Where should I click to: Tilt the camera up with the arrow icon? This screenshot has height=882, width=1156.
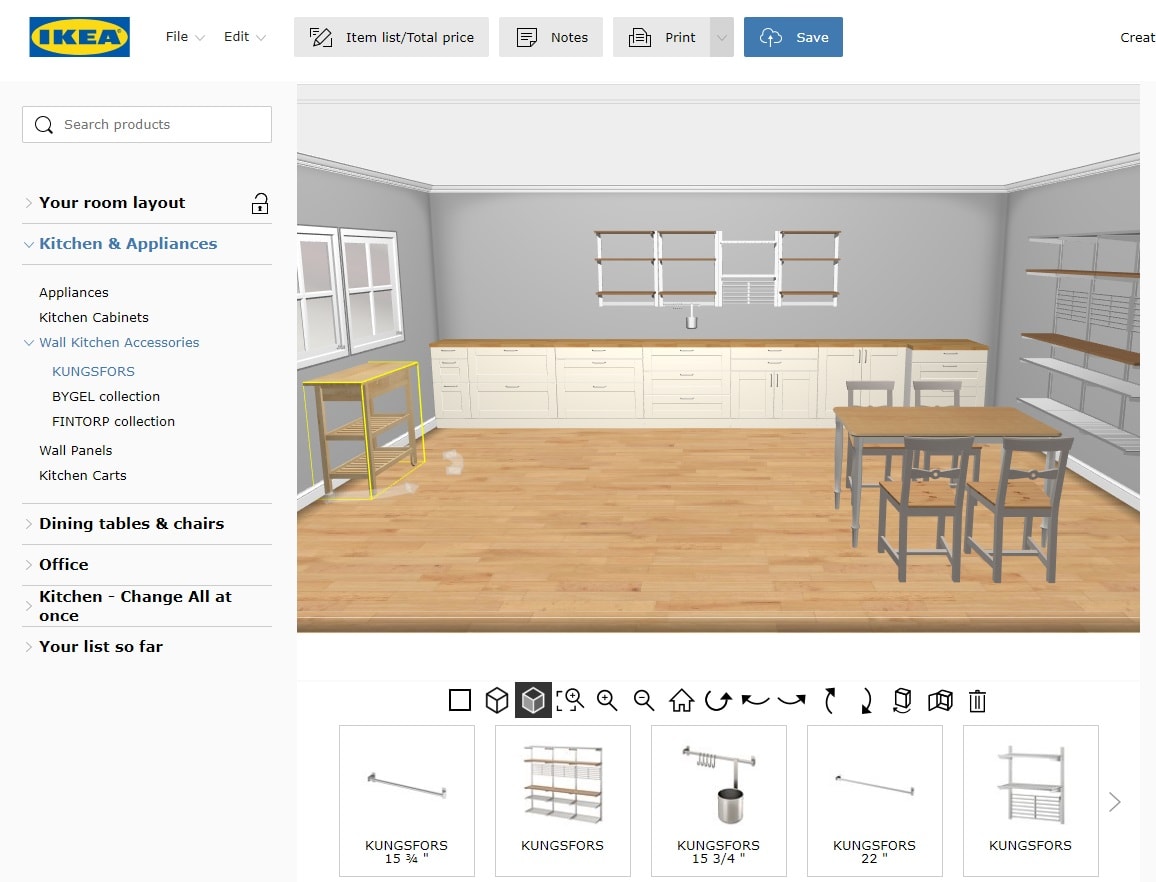(829, 700)
